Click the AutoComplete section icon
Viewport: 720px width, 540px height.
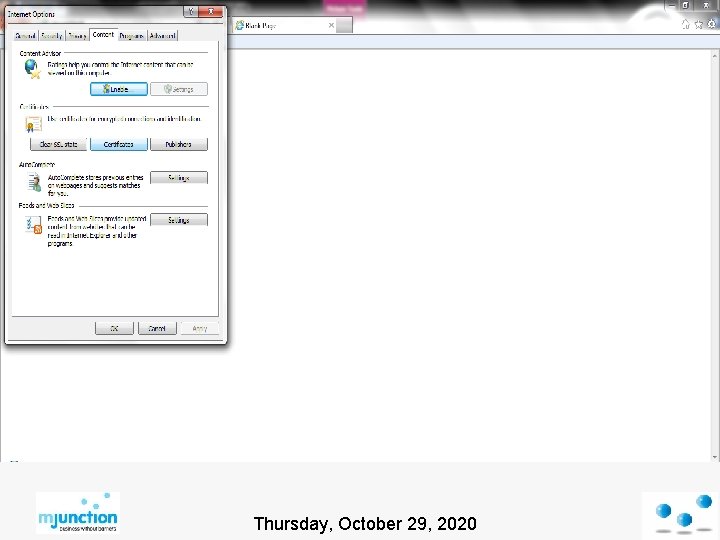34,182
